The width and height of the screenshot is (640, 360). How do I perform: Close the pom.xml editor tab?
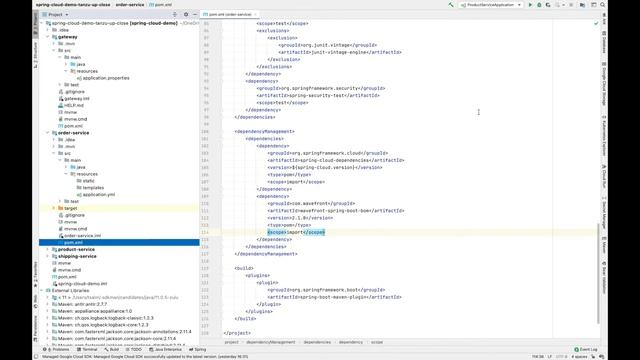tap(256, 14)
